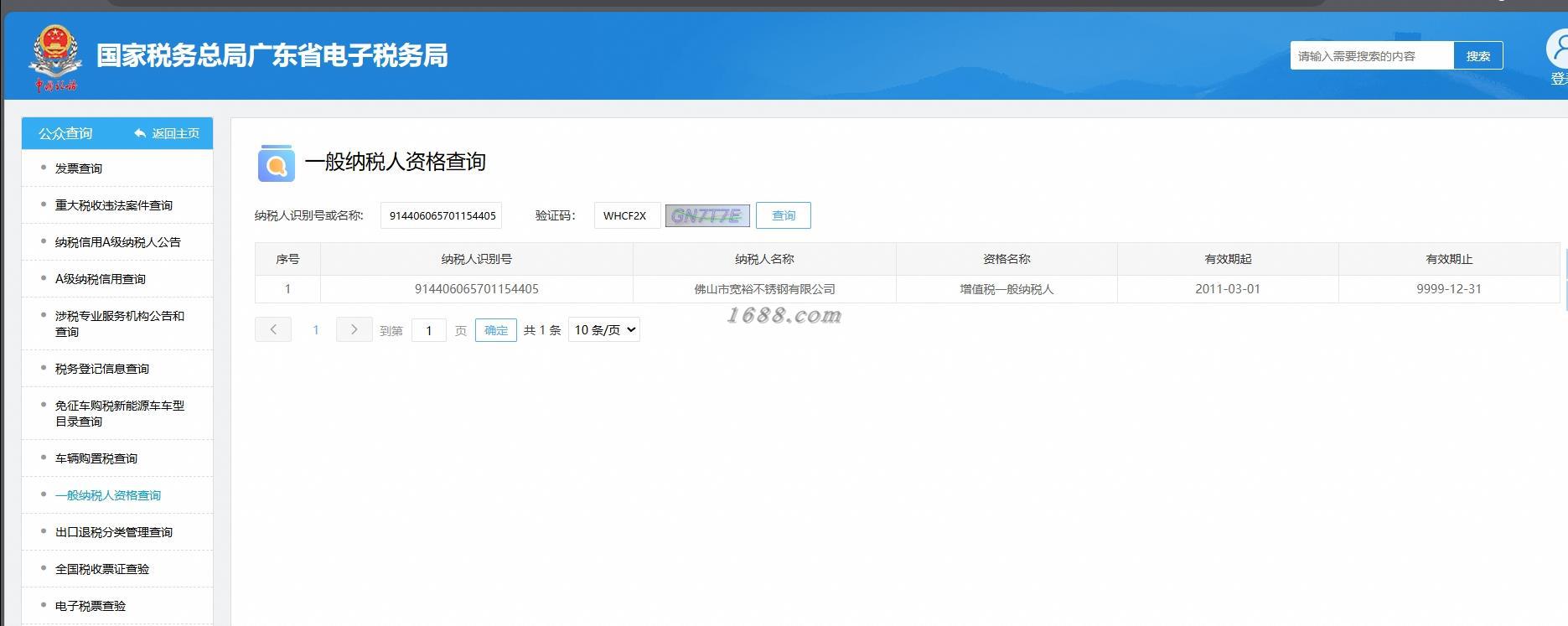The height and width of the screenshot is (626, 1568).
Task: Click the taxpayer ID or name input field
Action: coord(441,215)
